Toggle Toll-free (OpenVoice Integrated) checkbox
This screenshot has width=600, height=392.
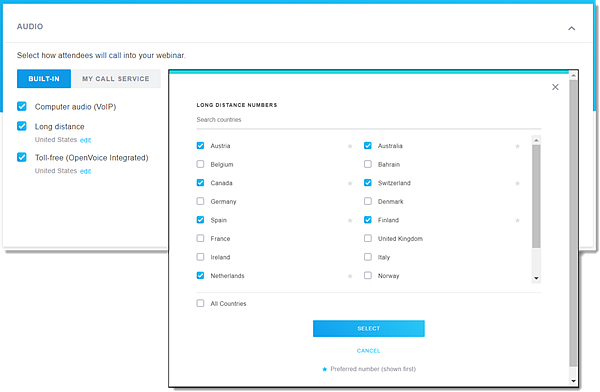22,157
